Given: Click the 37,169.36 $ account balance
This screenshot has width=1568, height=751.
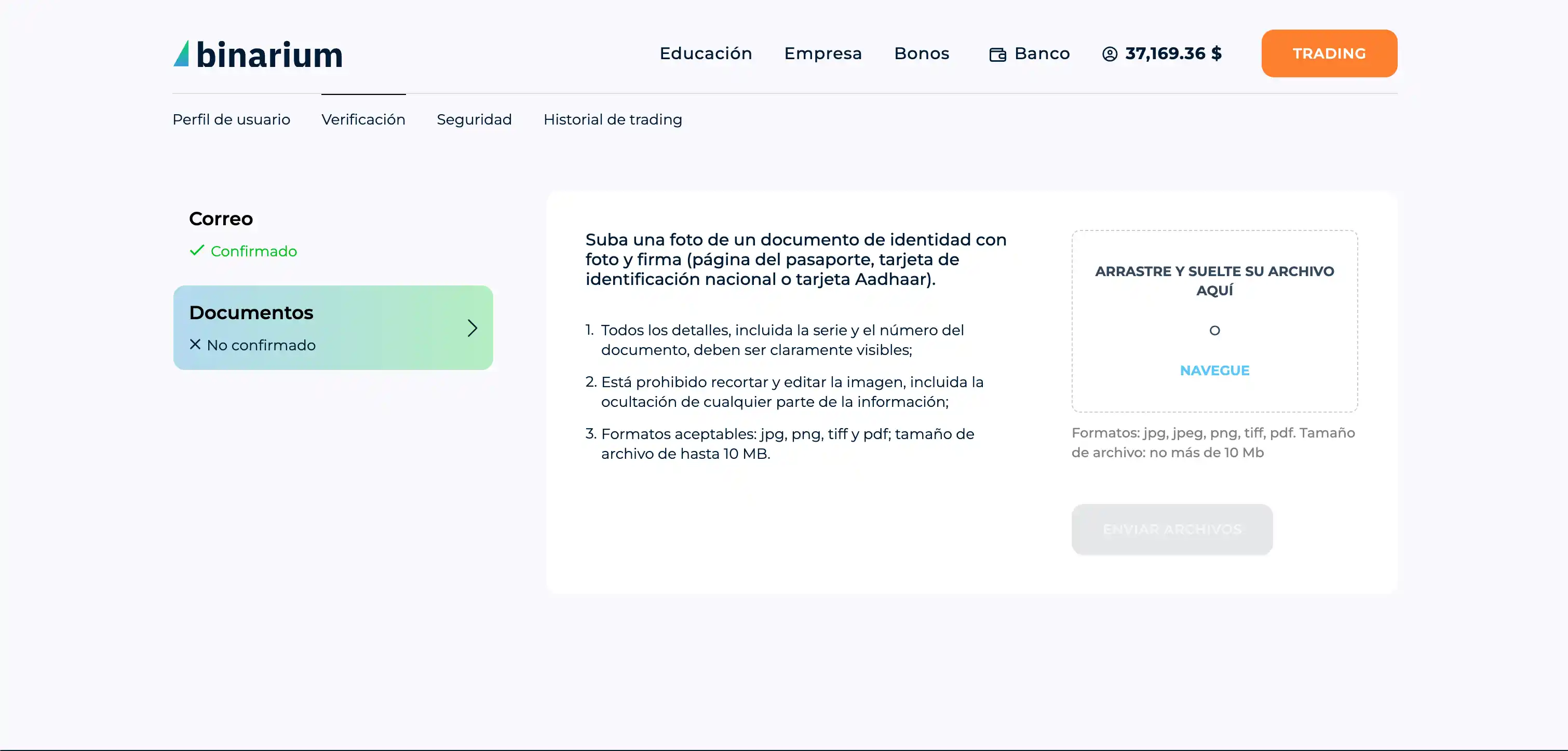Looking at the screenshot, I should (x=1173, y=53).
